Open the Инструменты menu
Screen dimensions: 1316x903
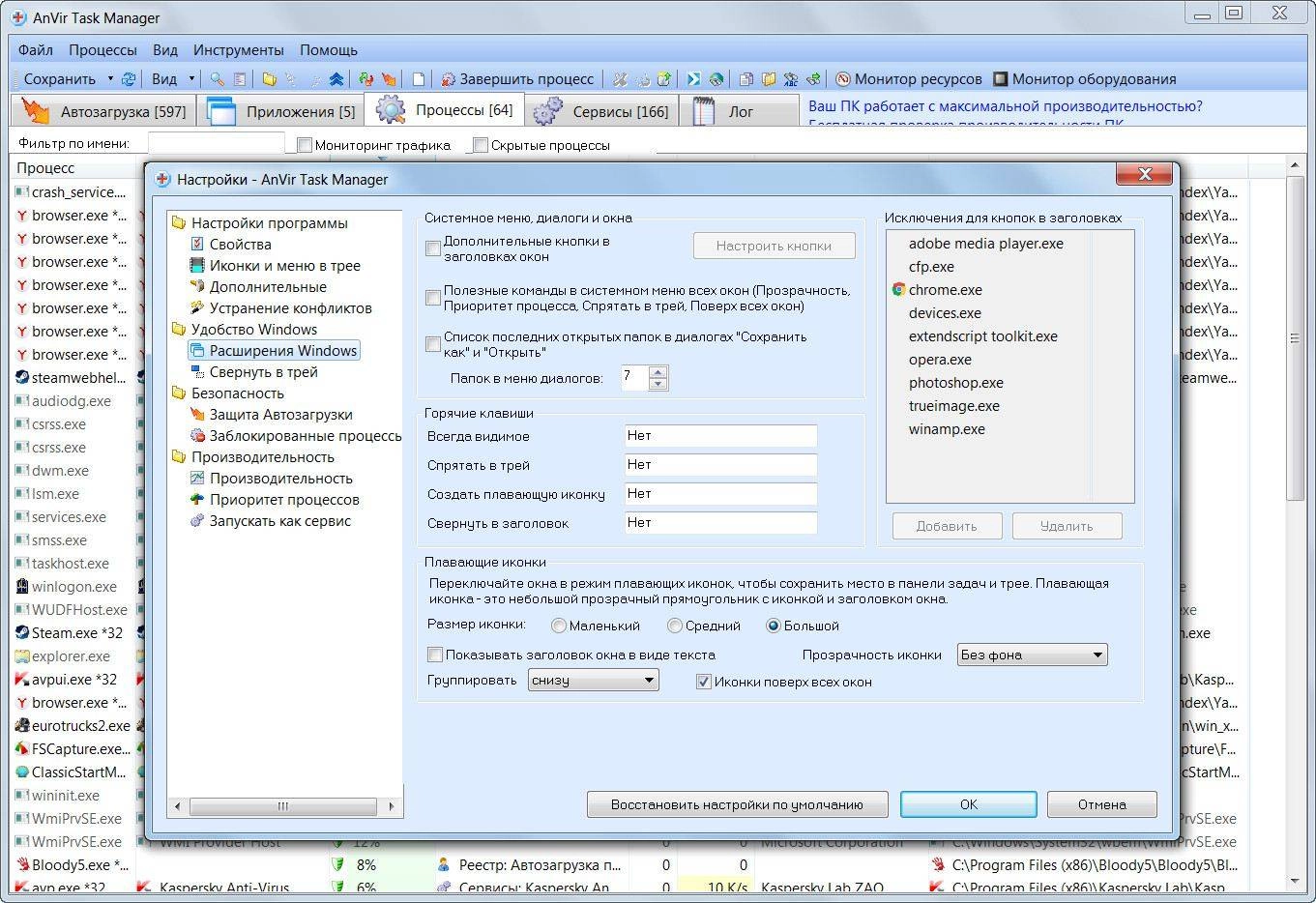pyautogui.click(x=239, y=49)
